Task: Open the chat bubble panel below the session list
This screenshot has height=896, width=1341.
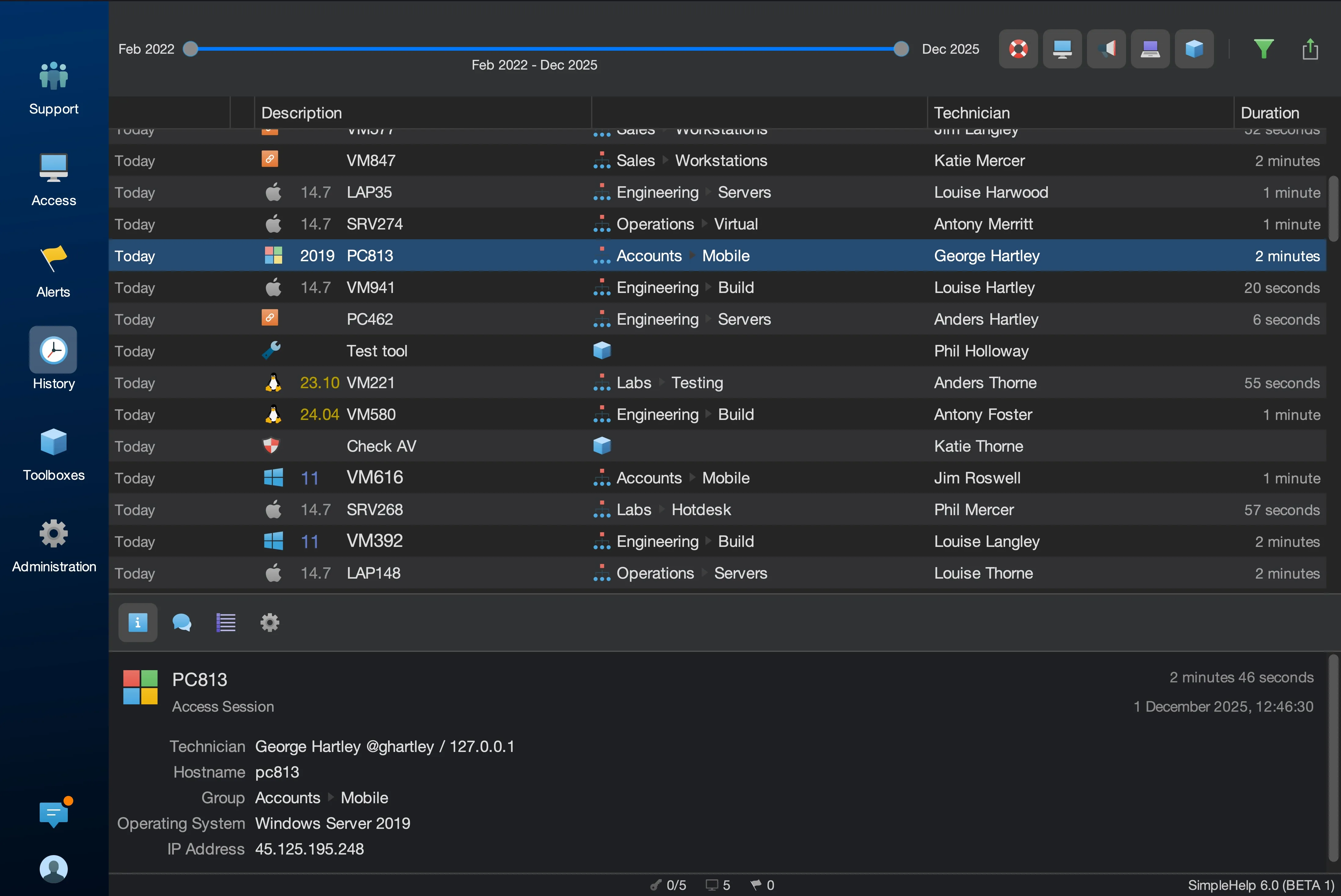Action: [181, 622]
